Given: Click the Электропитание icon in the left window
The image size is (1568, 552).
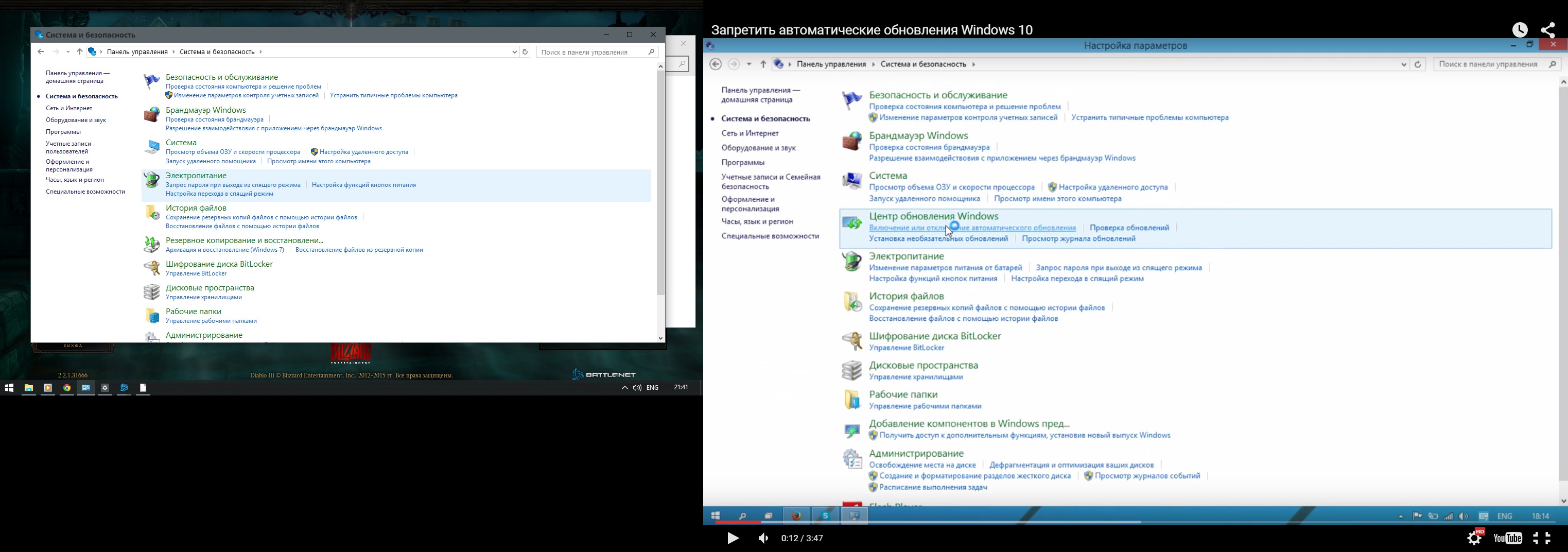Looking at the screenshot, I should (x=151, y=181).
